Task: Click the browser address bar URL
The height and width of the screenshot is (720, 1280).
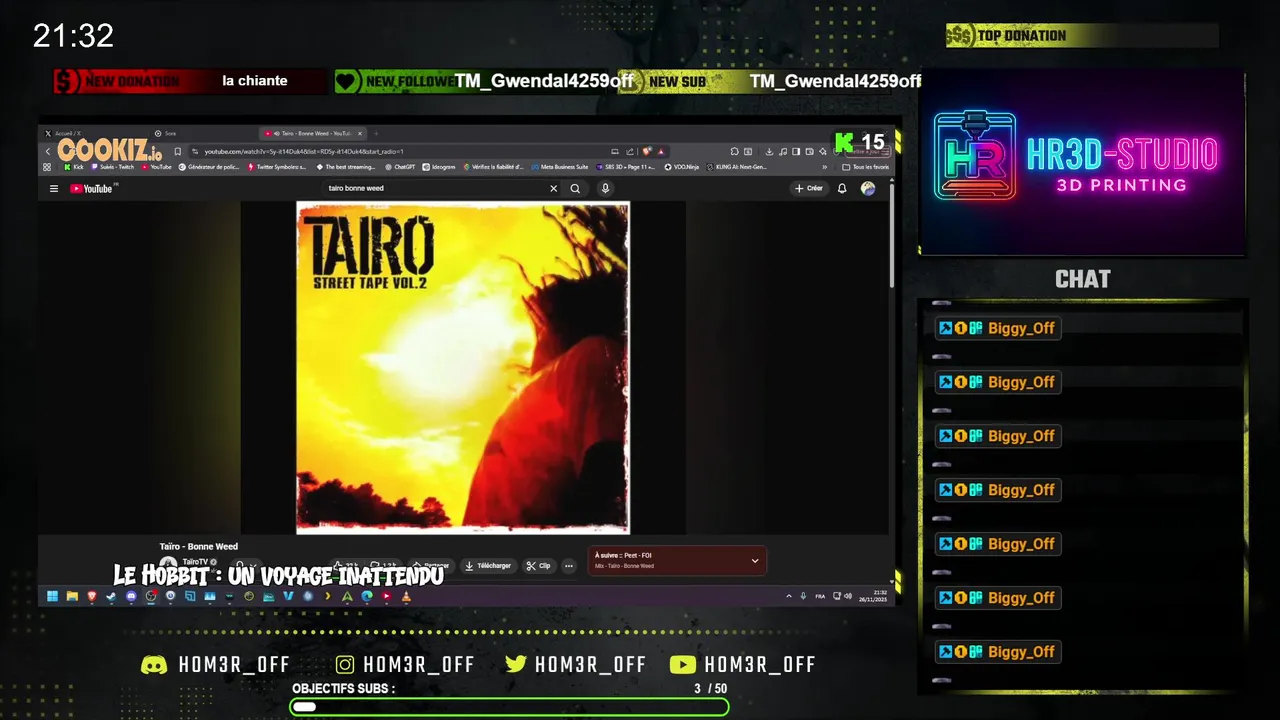Action: [304, 151]
